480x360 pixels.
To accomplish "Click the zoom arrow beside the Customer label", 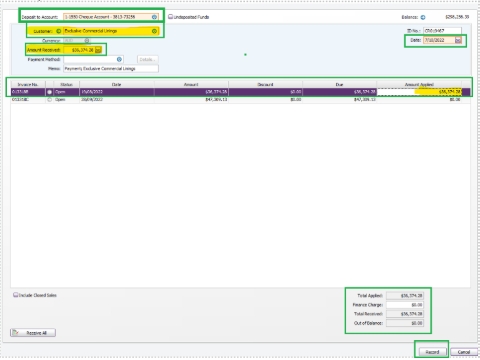I will coord(58,31).
